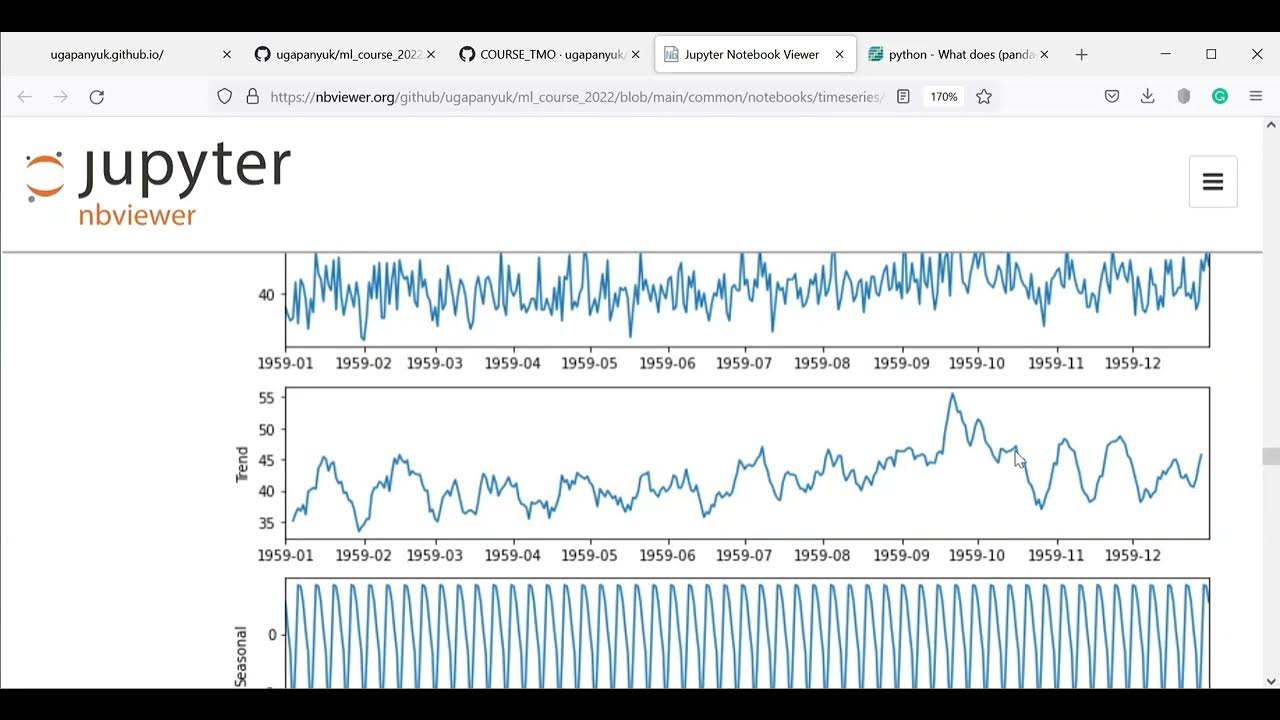Maximize the Firefox window

(x=1211, y=54)
